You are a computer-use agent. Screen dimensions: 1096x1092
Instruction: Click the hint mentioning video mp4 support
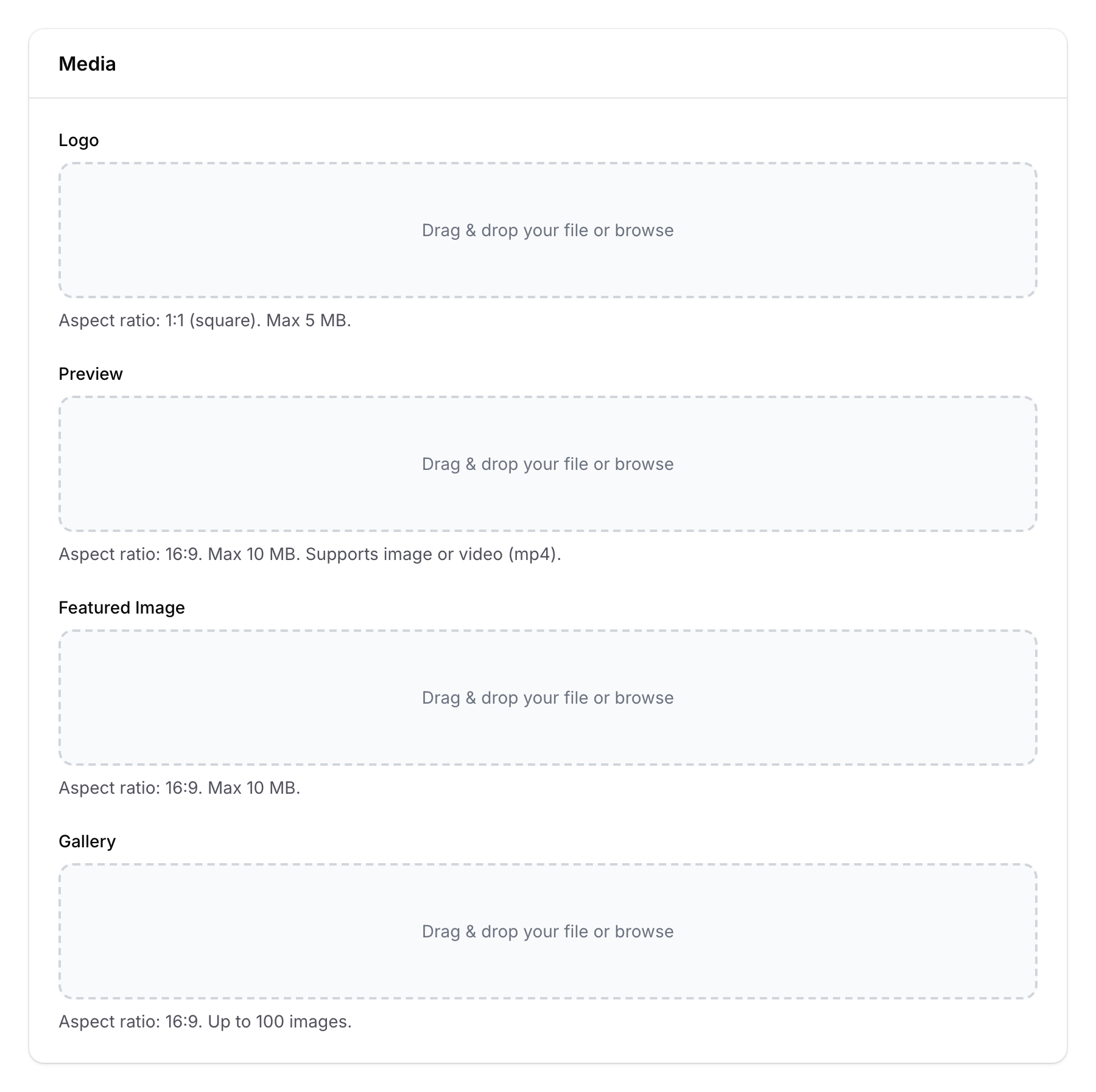point(309,555)
